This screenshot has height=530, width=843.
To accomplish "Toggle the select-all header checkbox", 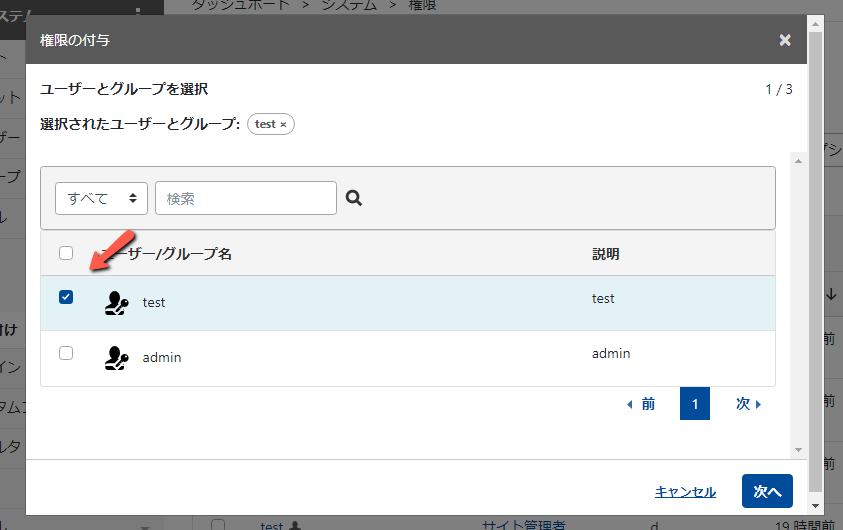I will point(66,253).
